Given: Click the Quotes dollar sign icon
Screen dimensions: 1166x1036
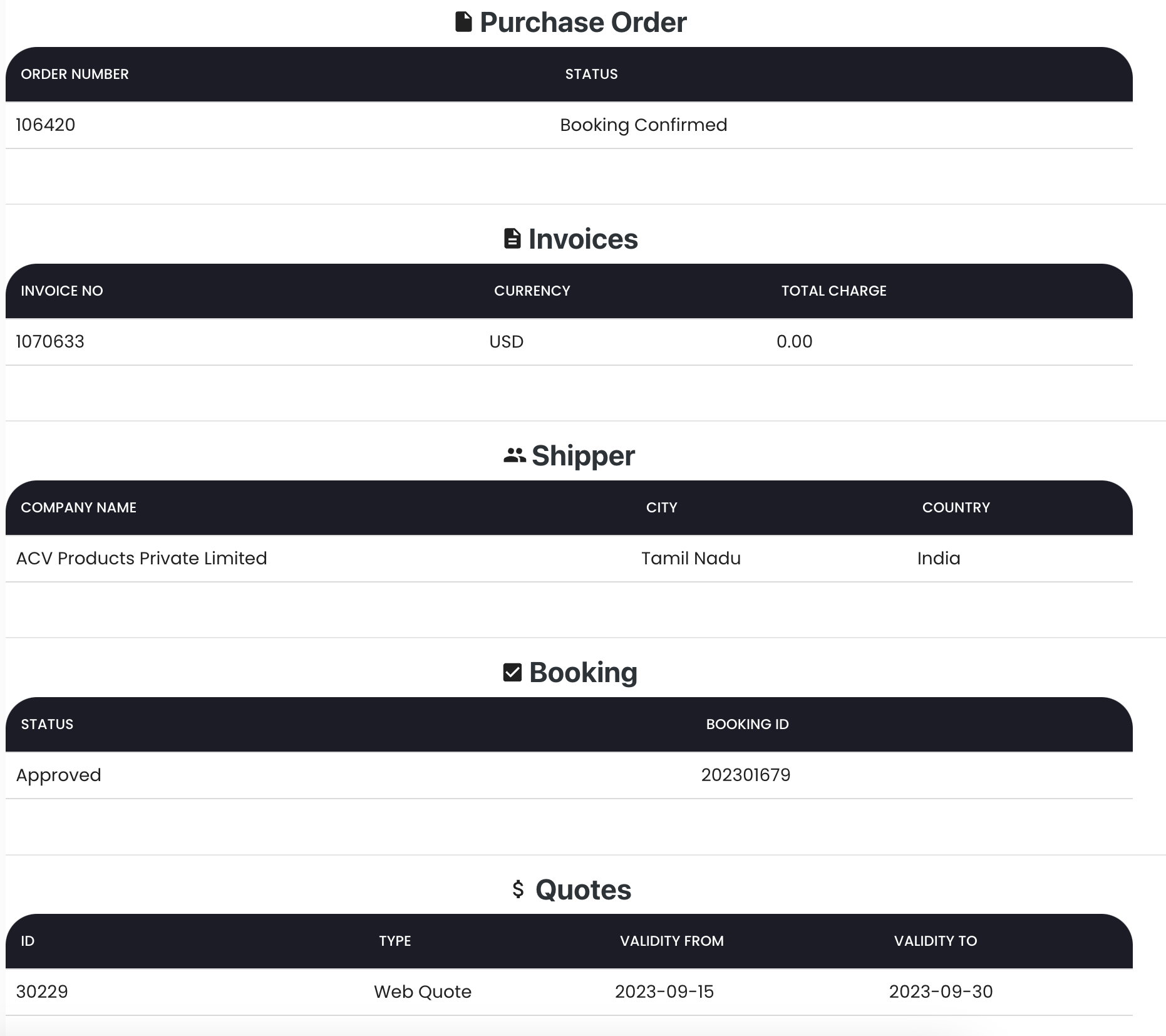Looking at the screenshot, I should pos(518,889).
